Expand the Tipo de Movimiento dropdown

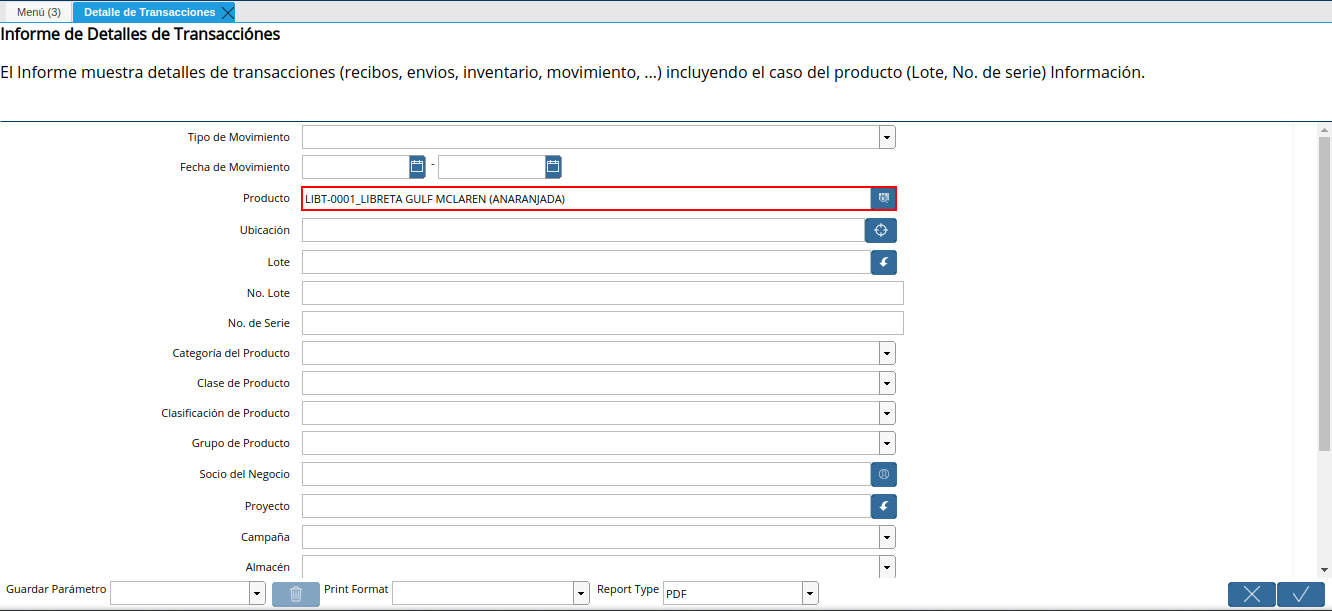coord(887,137)
